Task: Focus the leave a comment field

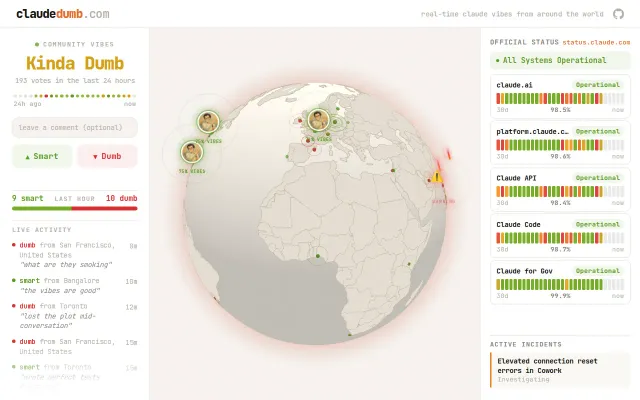Action: 75,127
